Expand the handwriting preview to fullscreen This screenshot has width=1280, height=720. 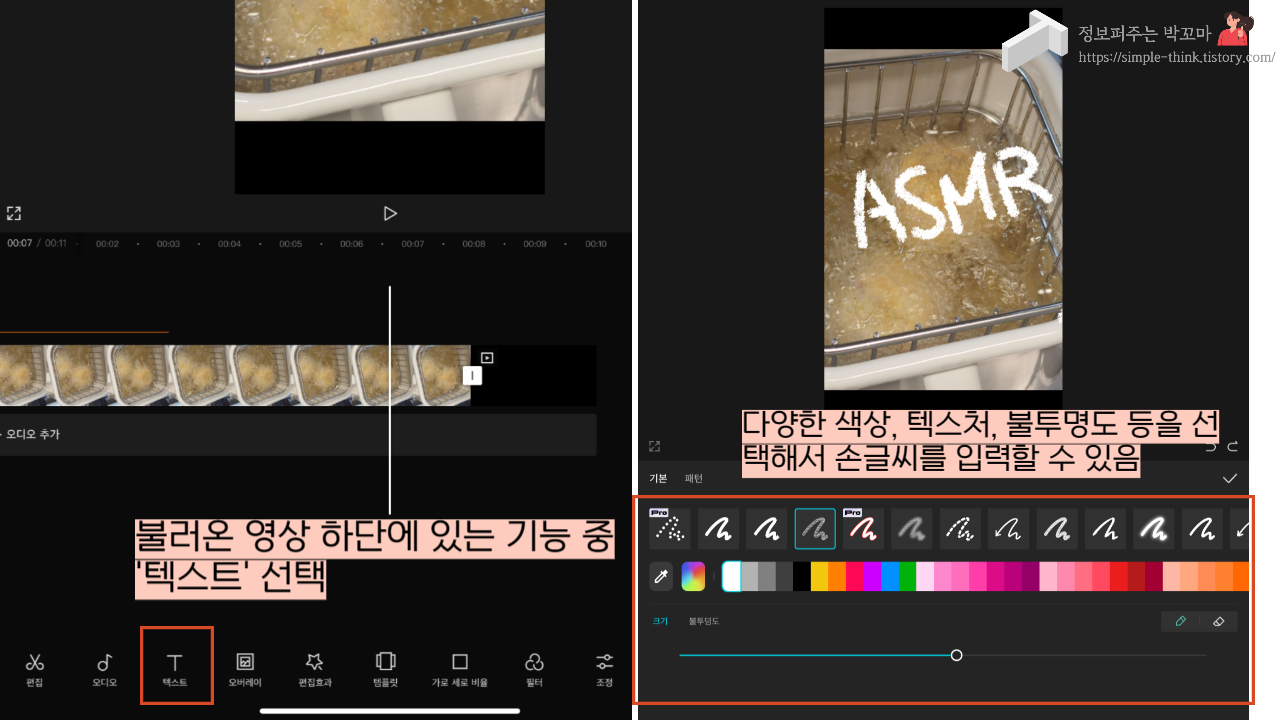click(655, 446)
